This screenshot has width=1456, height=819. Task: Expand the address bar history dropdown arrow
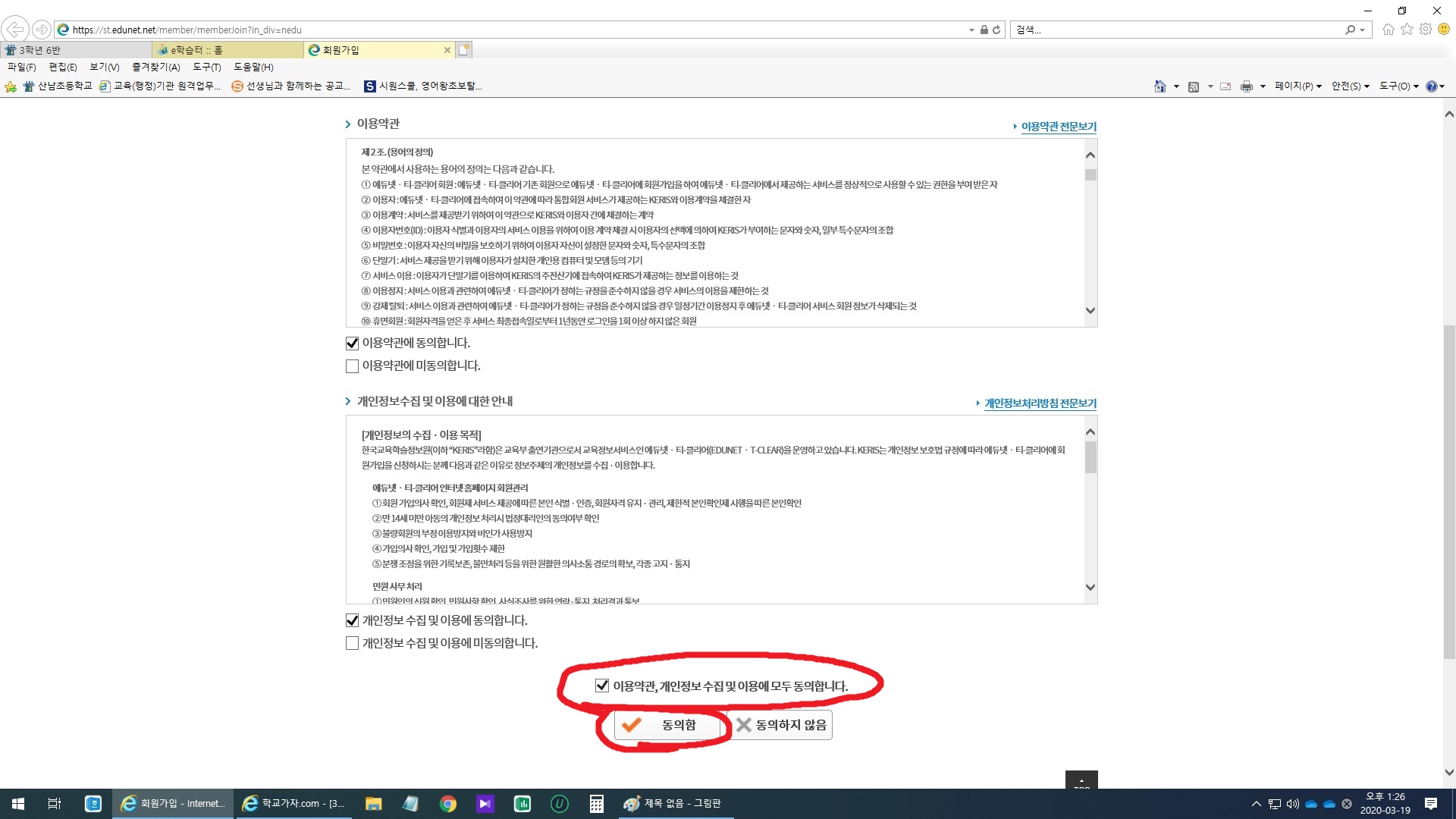[x=971, y=30]
